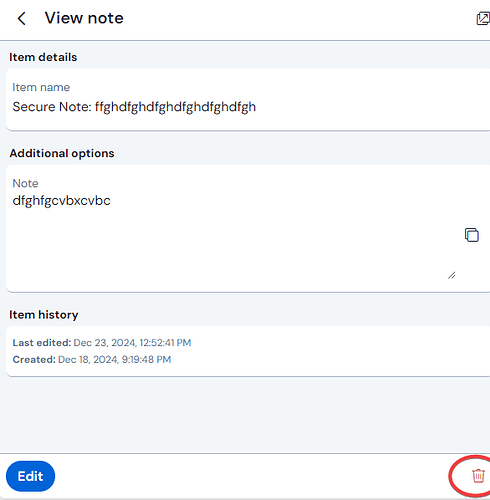Click the Note field label

click(x=25, y=183)
